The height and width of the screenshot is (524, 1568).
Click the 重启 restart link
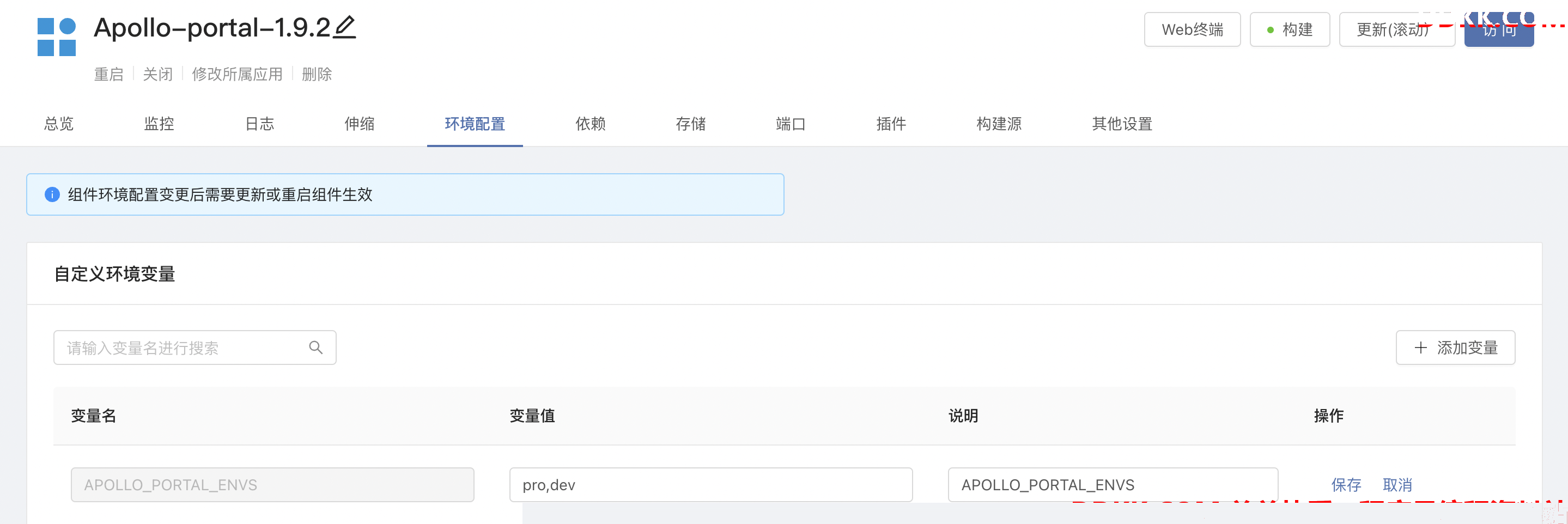pyautogui.click(x=109, y=74)
